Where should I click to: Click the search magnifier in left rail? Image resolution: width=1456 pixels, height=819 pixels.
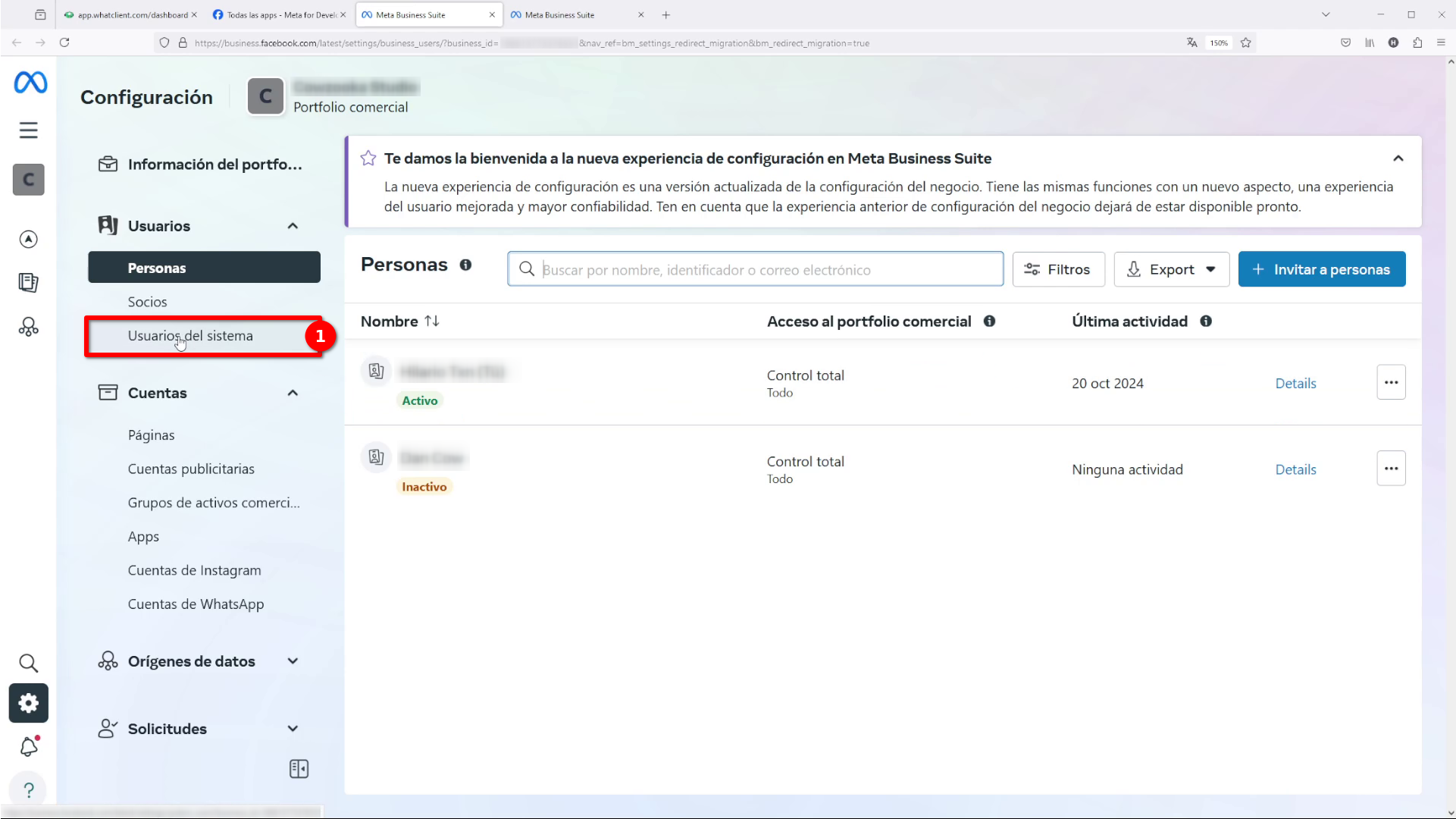pyautogui.click(x=29, y=664)
